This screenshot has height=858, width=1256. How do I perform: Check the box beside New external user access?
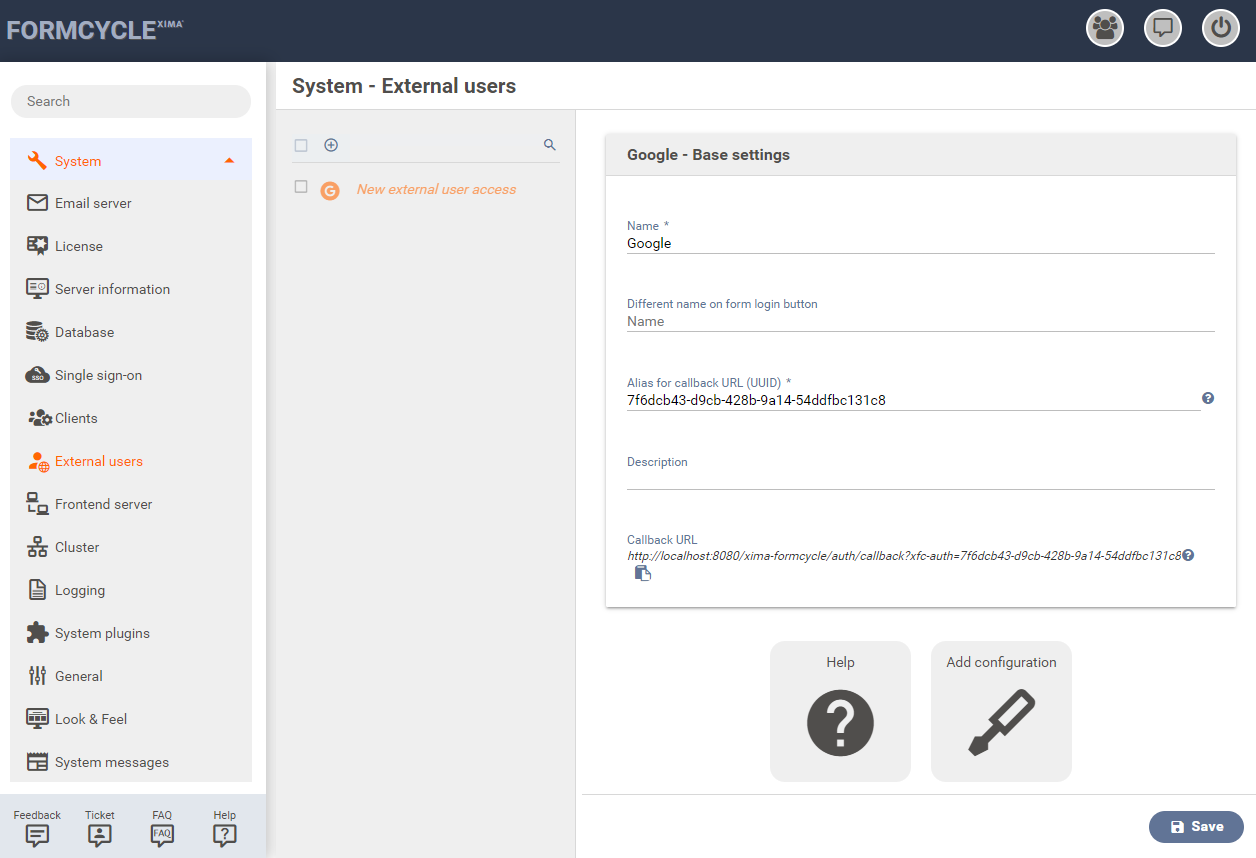coord(301,187)
